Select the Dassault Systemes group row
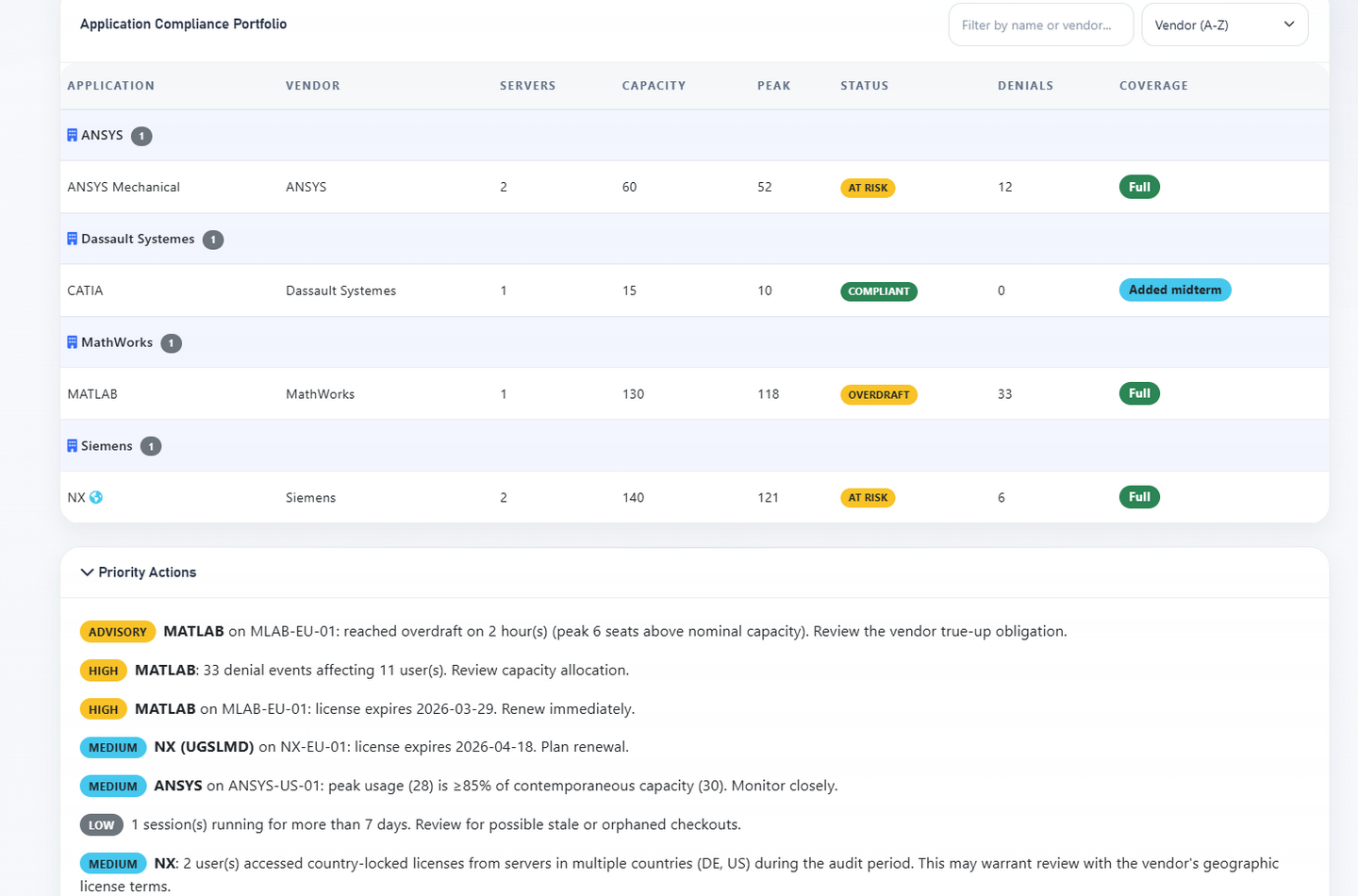Screen dimensions: 1358x896 (x=694, y=239)
